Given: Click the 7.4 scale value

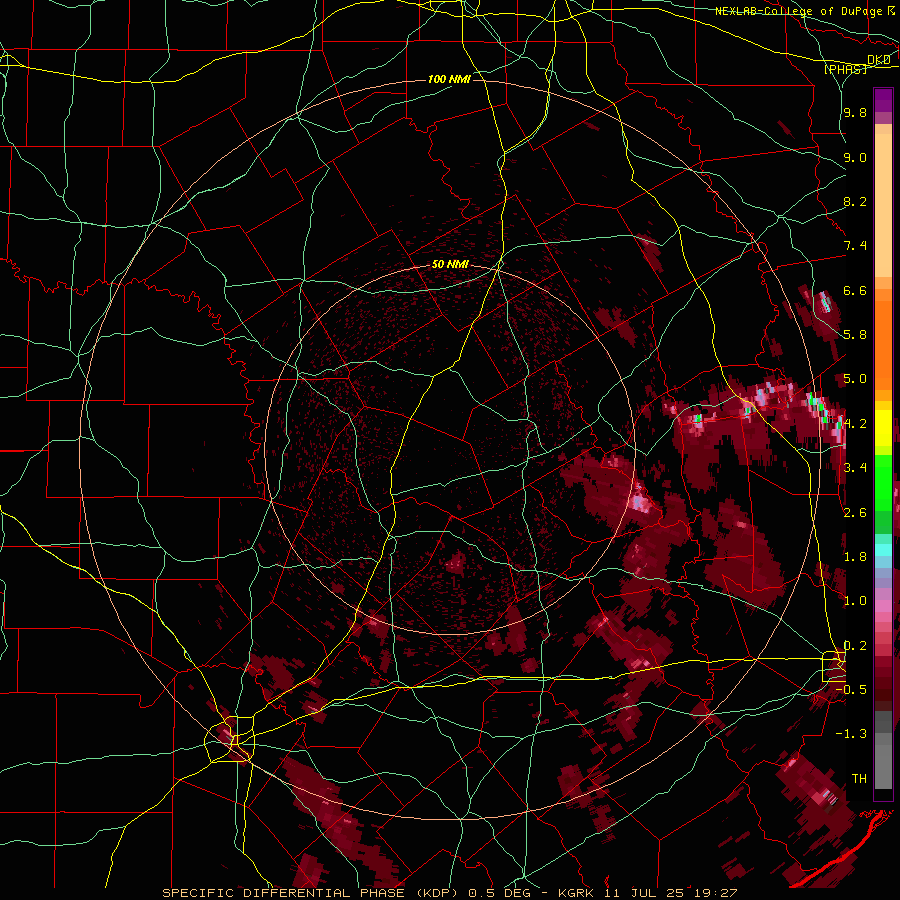Looking at the screenshot, I should click(855, 246).
